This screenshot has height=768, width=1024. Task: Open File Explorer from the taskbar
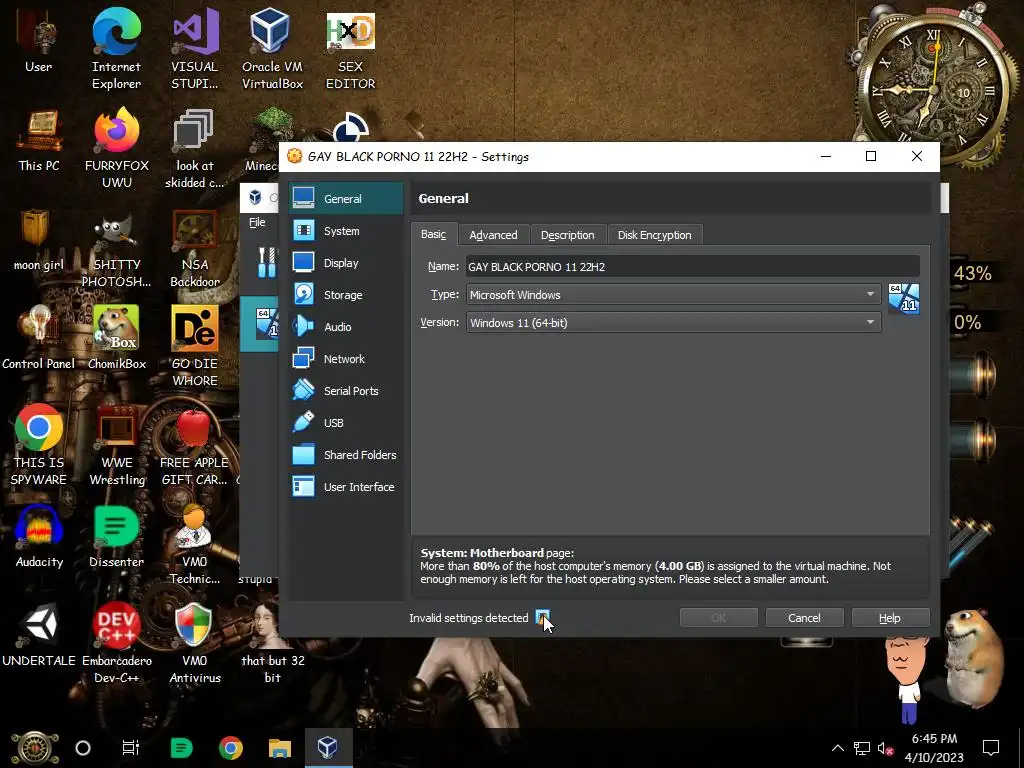[280, 747]
